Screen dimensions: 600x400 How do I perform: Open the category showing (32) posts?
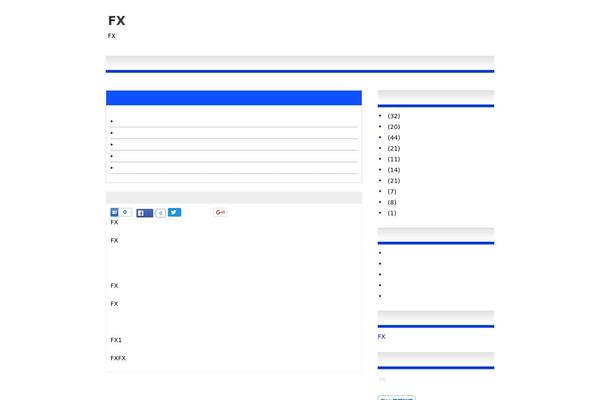tap(394, 116)
